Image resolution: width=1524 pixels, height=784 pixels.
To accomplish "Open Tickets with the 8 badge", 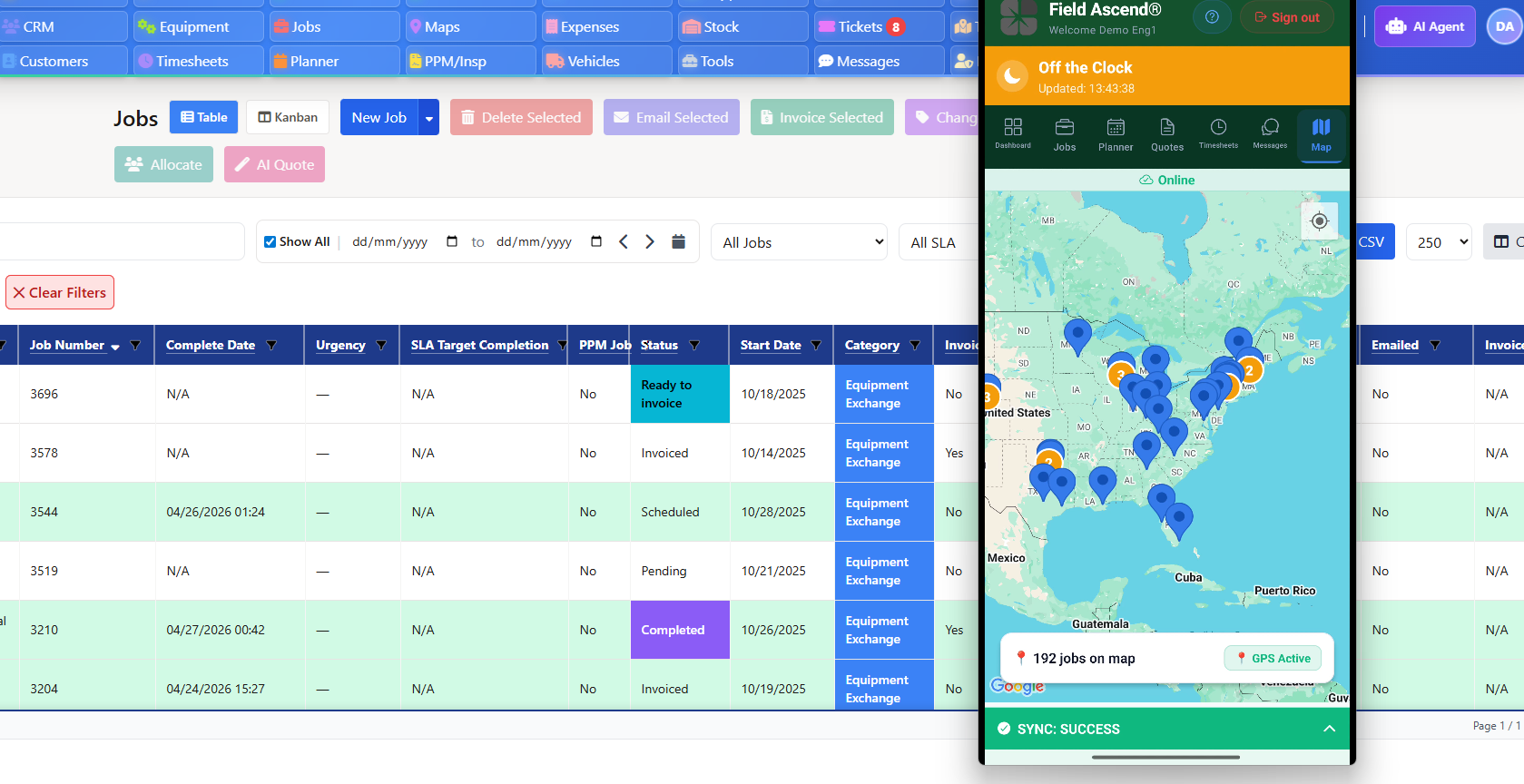I will [879, 26].
